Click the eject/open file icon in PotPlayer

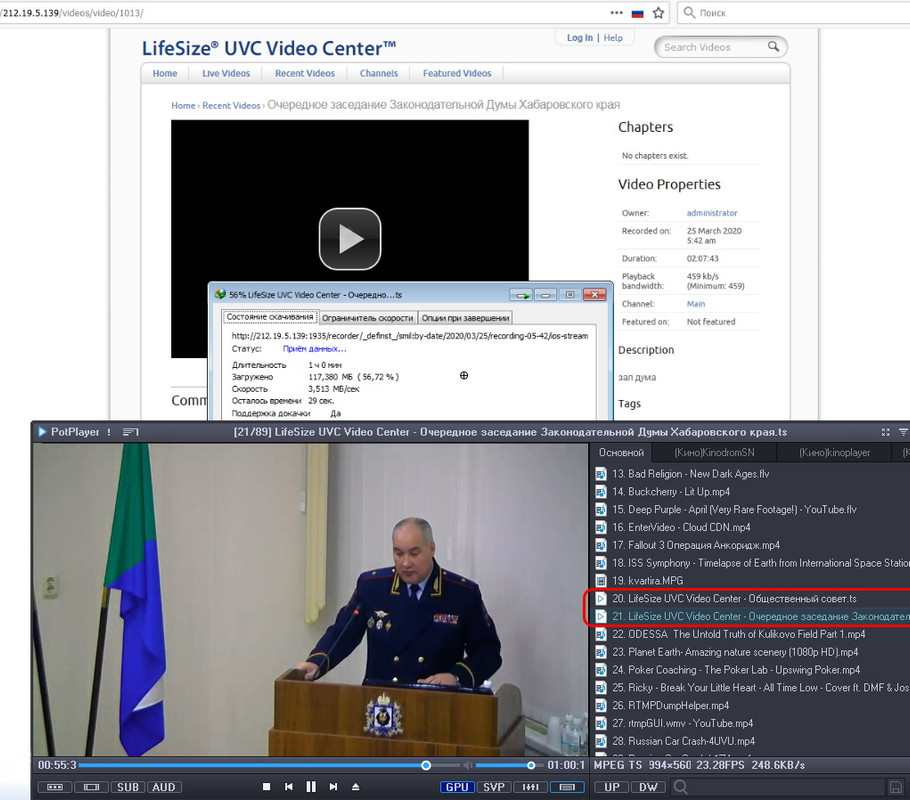[356, 787]
